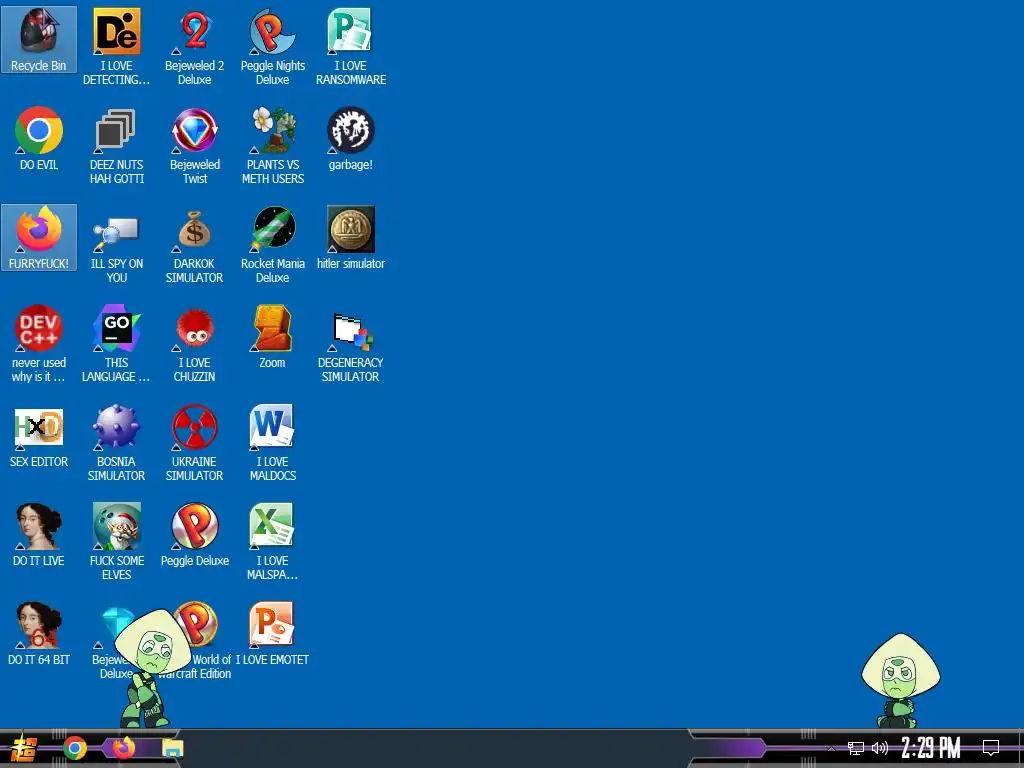Click the Peridot desktop pet near tray
Viewport: 1024px width, 768px height.
tap(901, 680)
